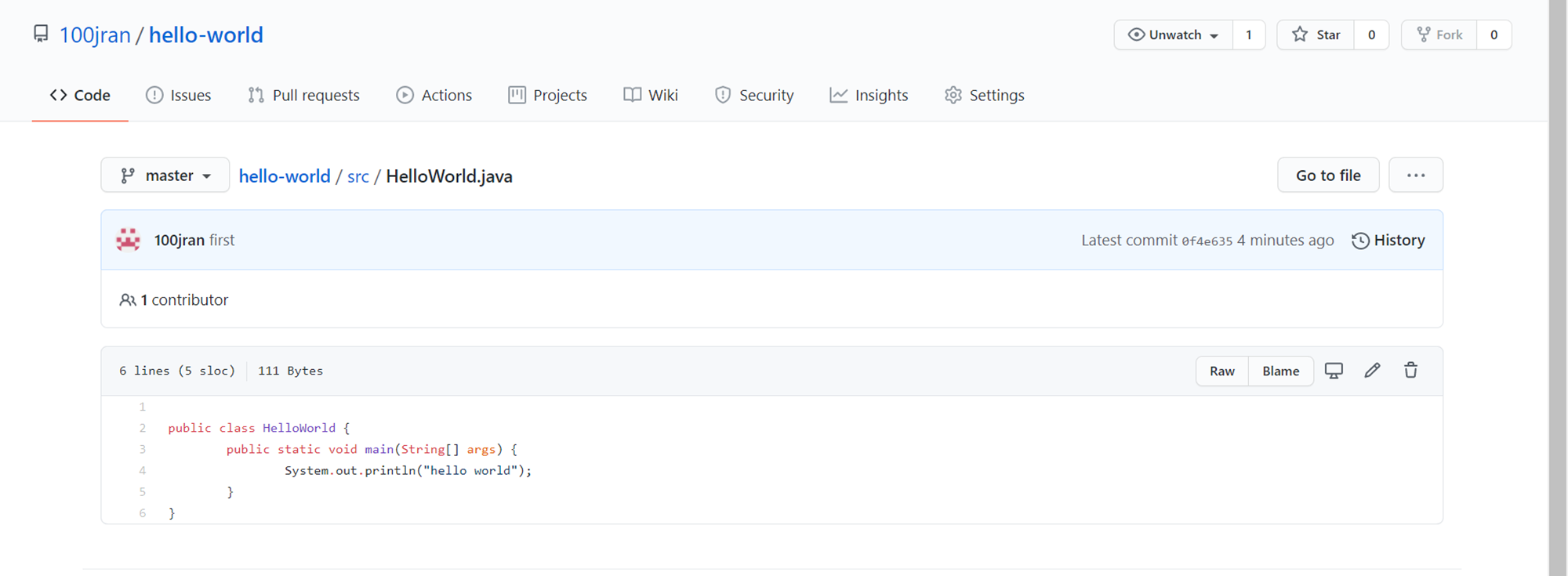The image size is (1568, 576).
Task: Click the '4 minutes ago' timestamp
Action: (x=1286, y=241)
